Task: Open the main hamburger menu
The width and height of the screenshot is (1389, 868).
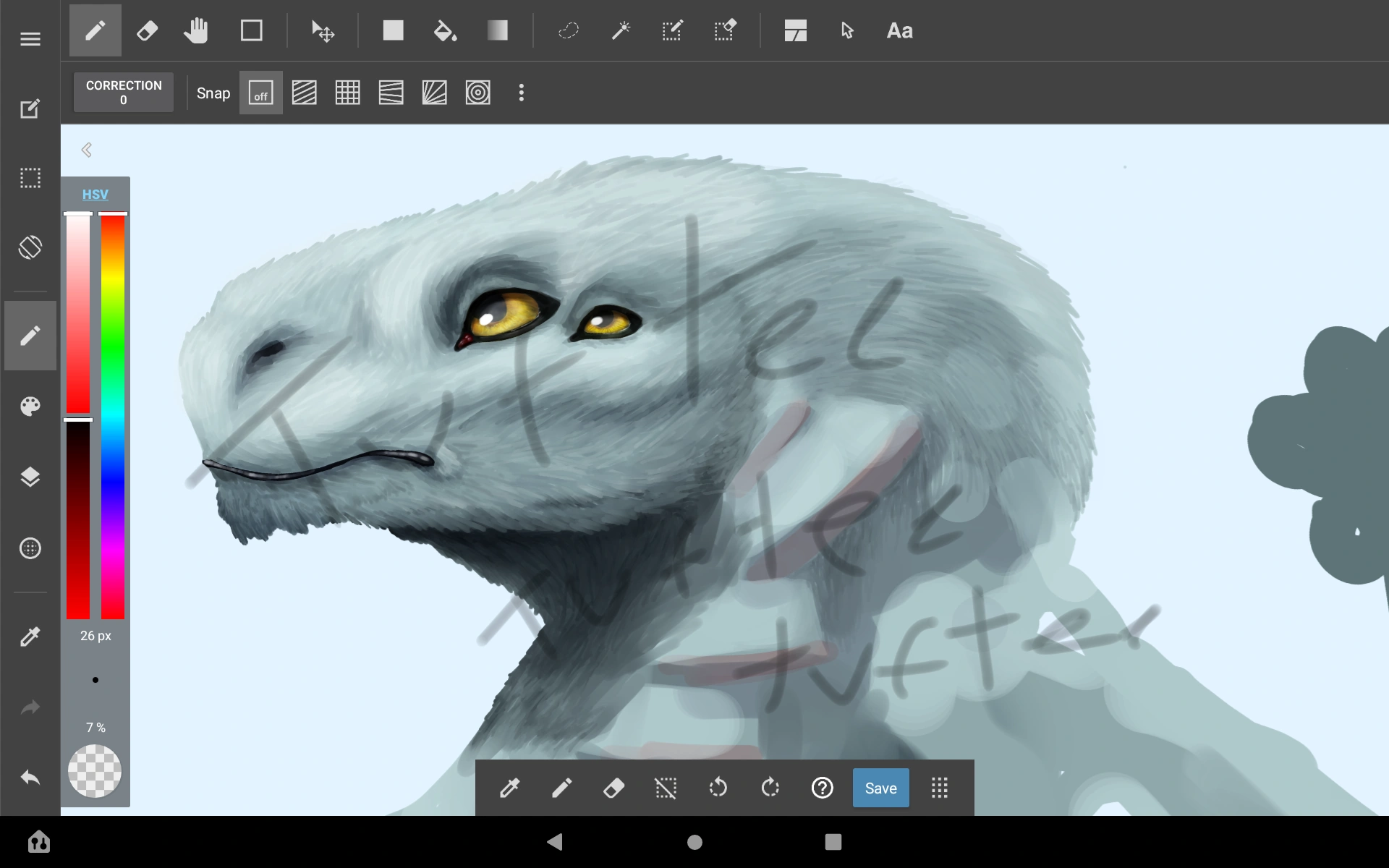Action: pos(30,38)
